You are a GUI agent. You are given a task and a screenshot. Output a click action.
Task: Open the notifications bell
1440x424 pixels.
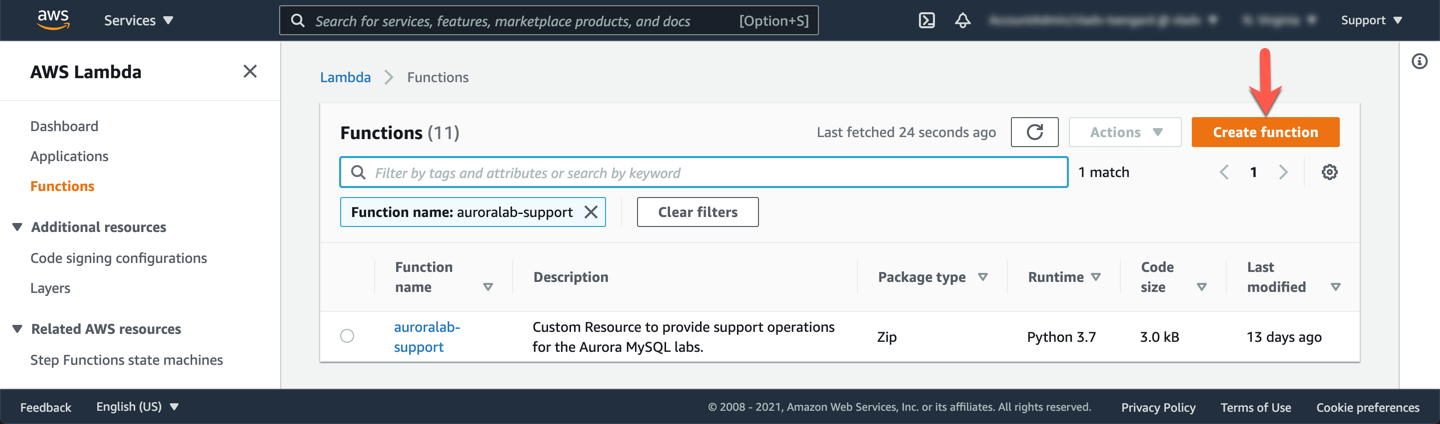pyautogui.click(x=963, y=20)
